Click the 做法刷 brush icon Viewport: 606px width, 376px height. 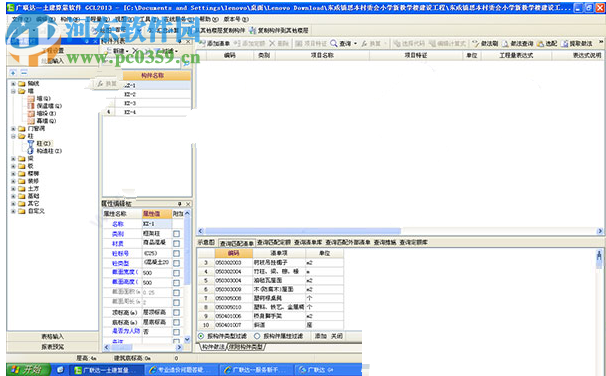pyautogui.click(x=475, y=44)
